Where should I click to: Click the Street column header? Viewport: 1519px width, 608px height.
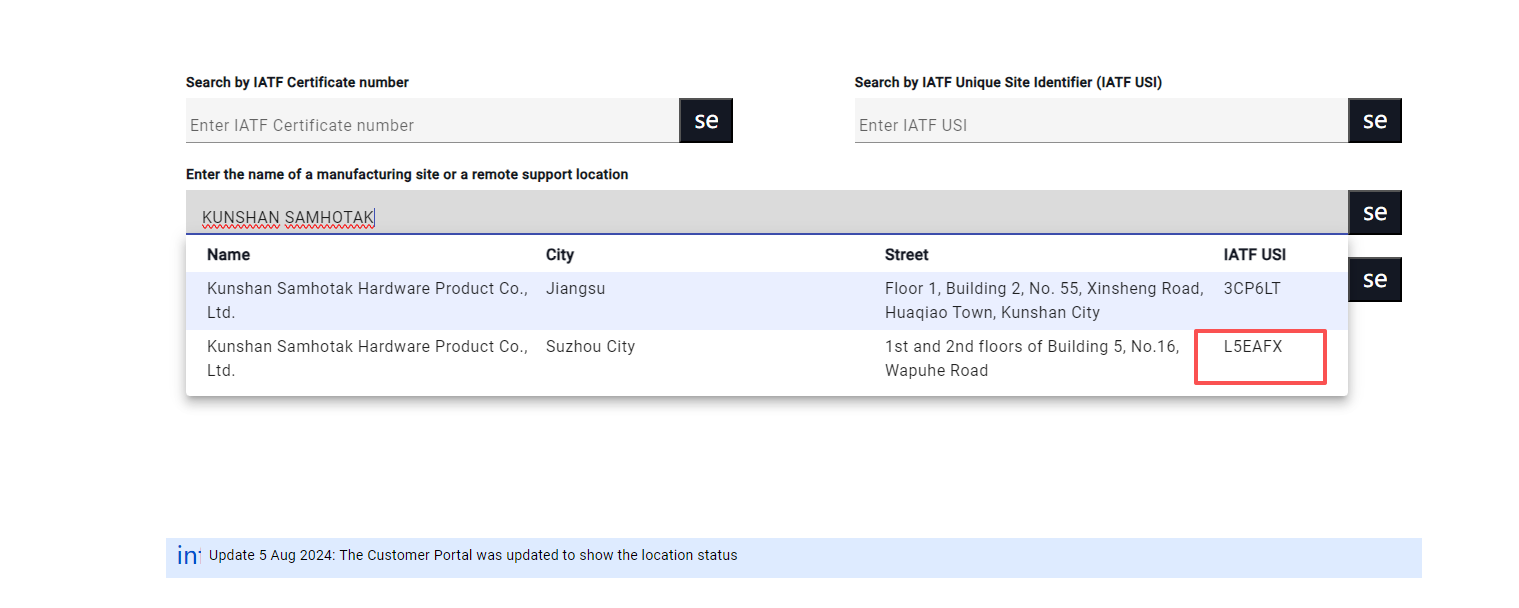click(907, 254)
